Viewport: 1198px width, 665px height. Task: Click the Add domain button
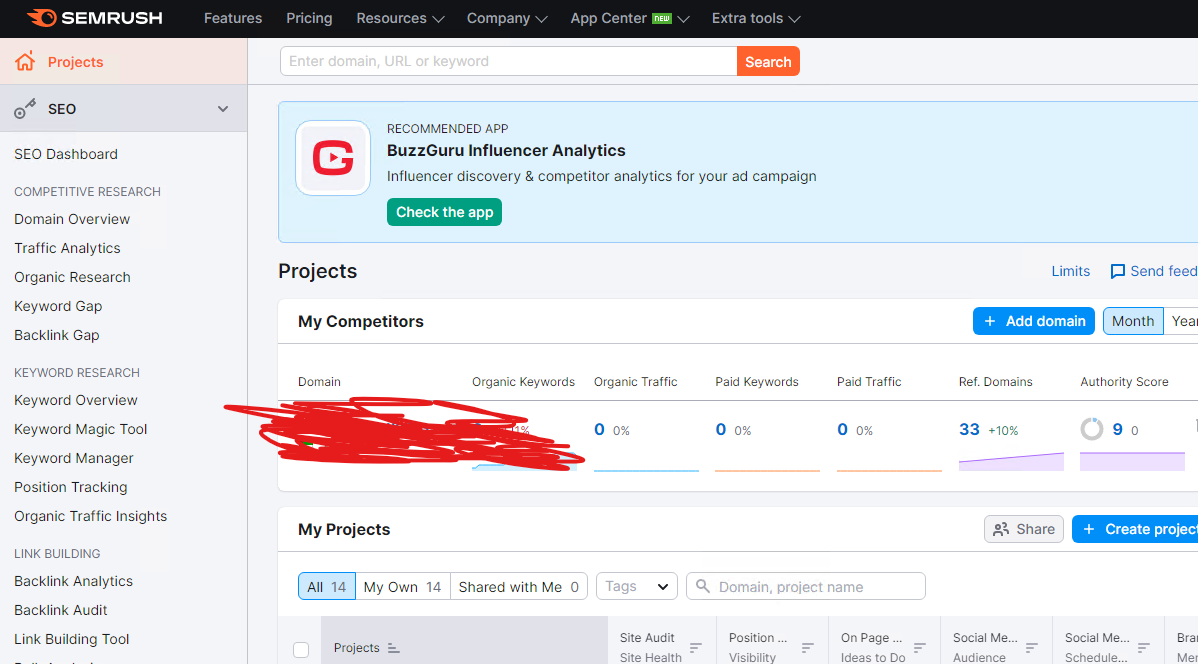coord(1034,321)
